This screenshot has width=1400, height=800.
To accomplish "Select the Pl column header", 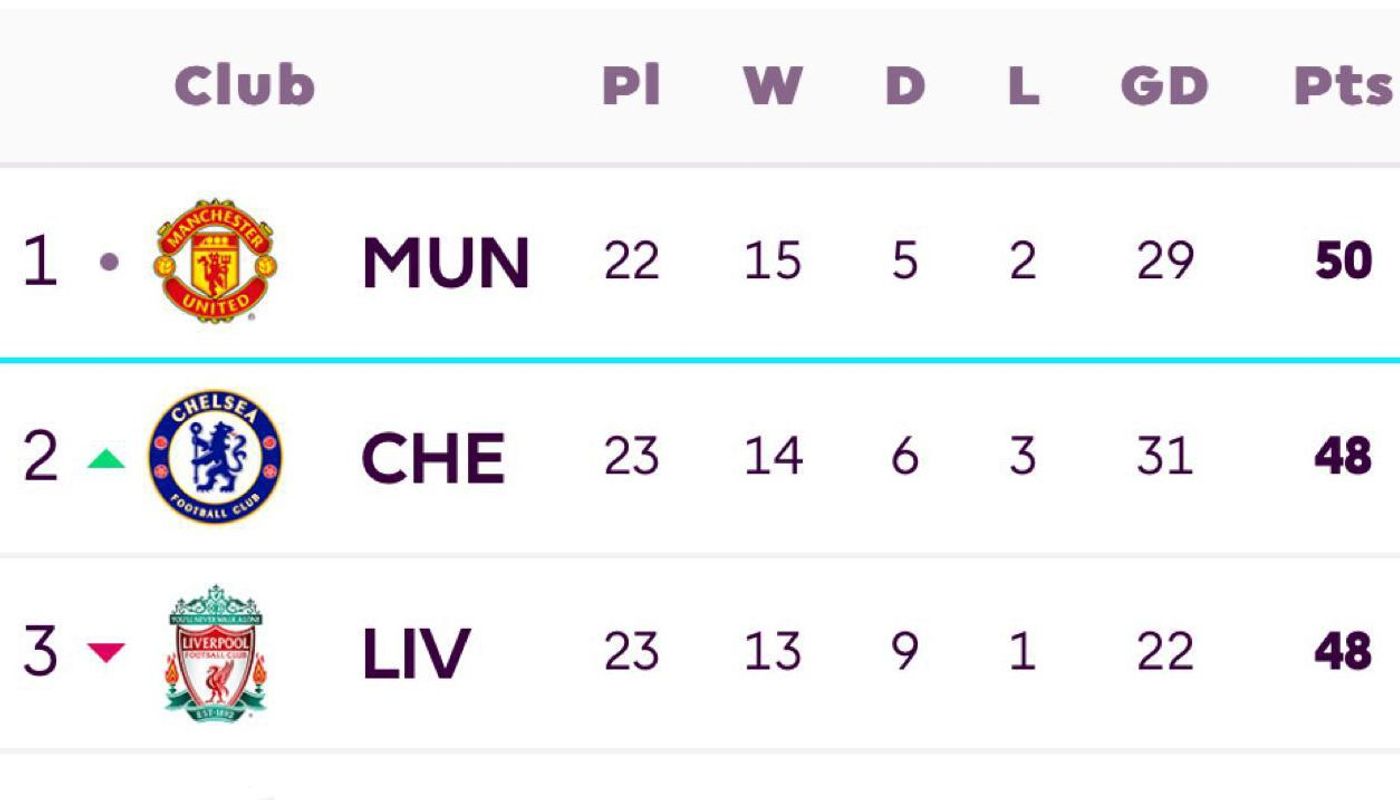I will 631,86.
